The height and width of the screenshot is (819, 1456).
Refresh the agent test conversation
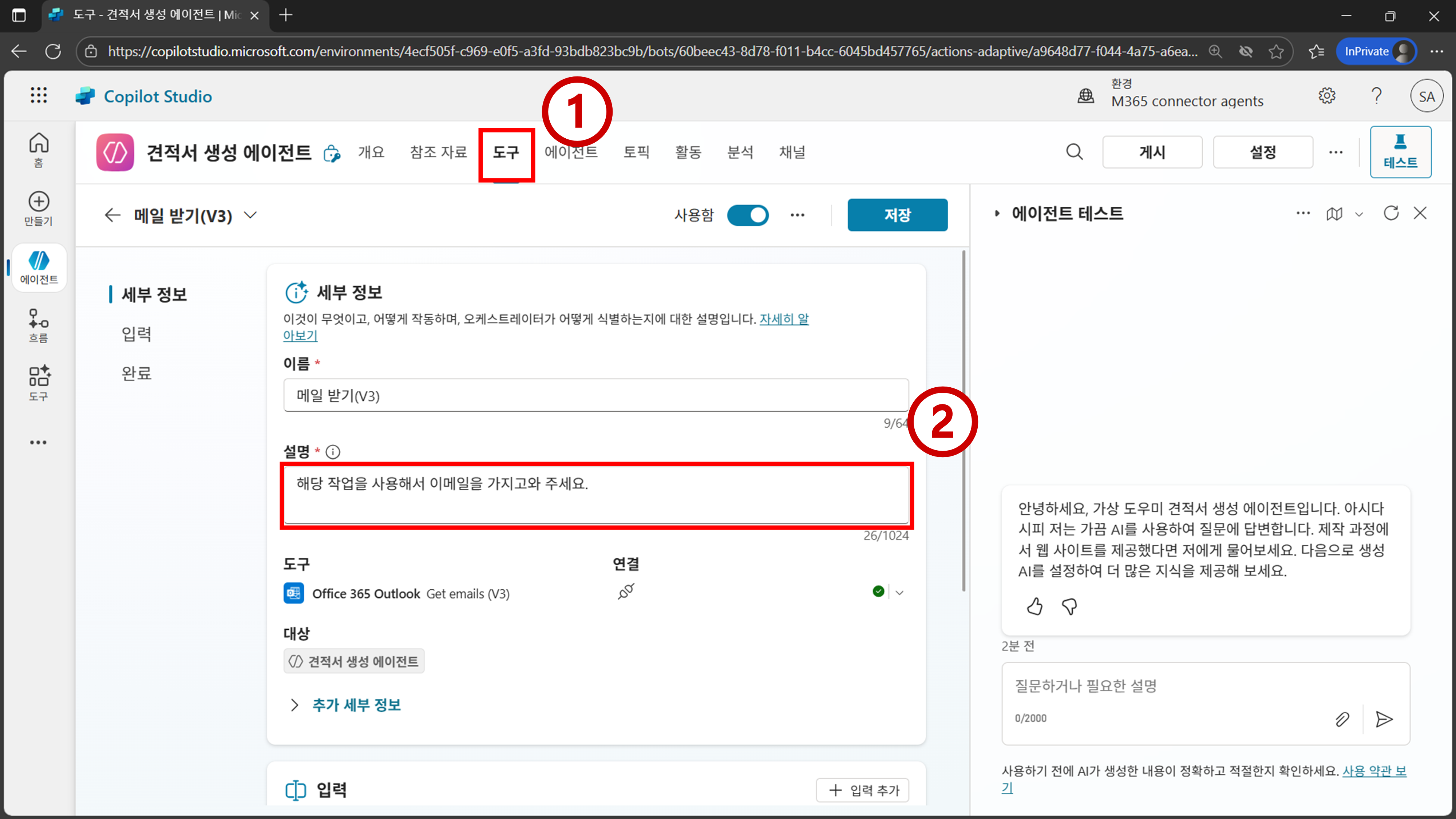1391,213
